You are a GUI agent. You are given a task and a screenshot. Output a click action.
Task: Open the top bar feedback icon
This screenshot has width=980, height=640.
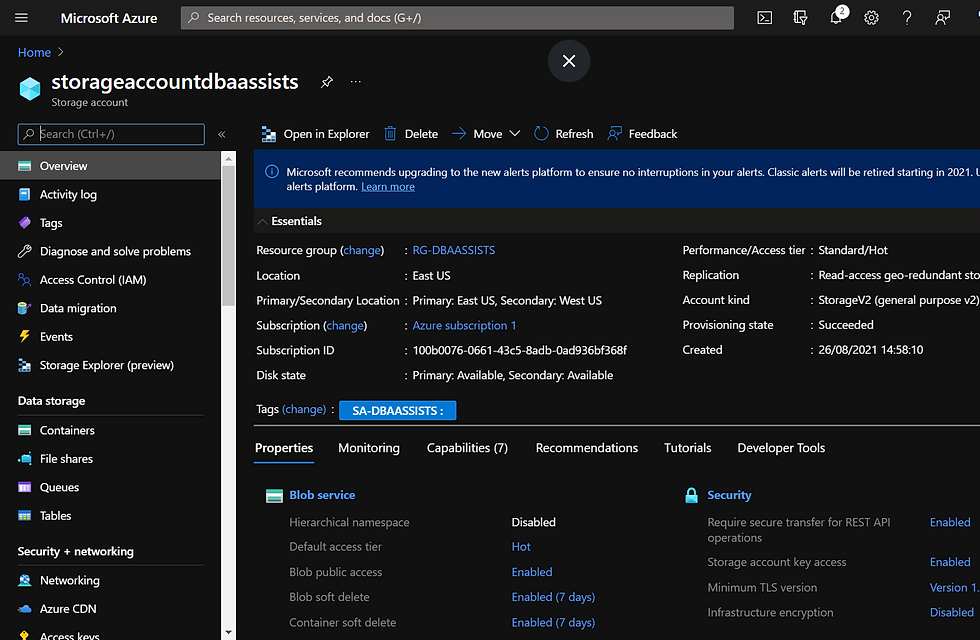point(942,18)
